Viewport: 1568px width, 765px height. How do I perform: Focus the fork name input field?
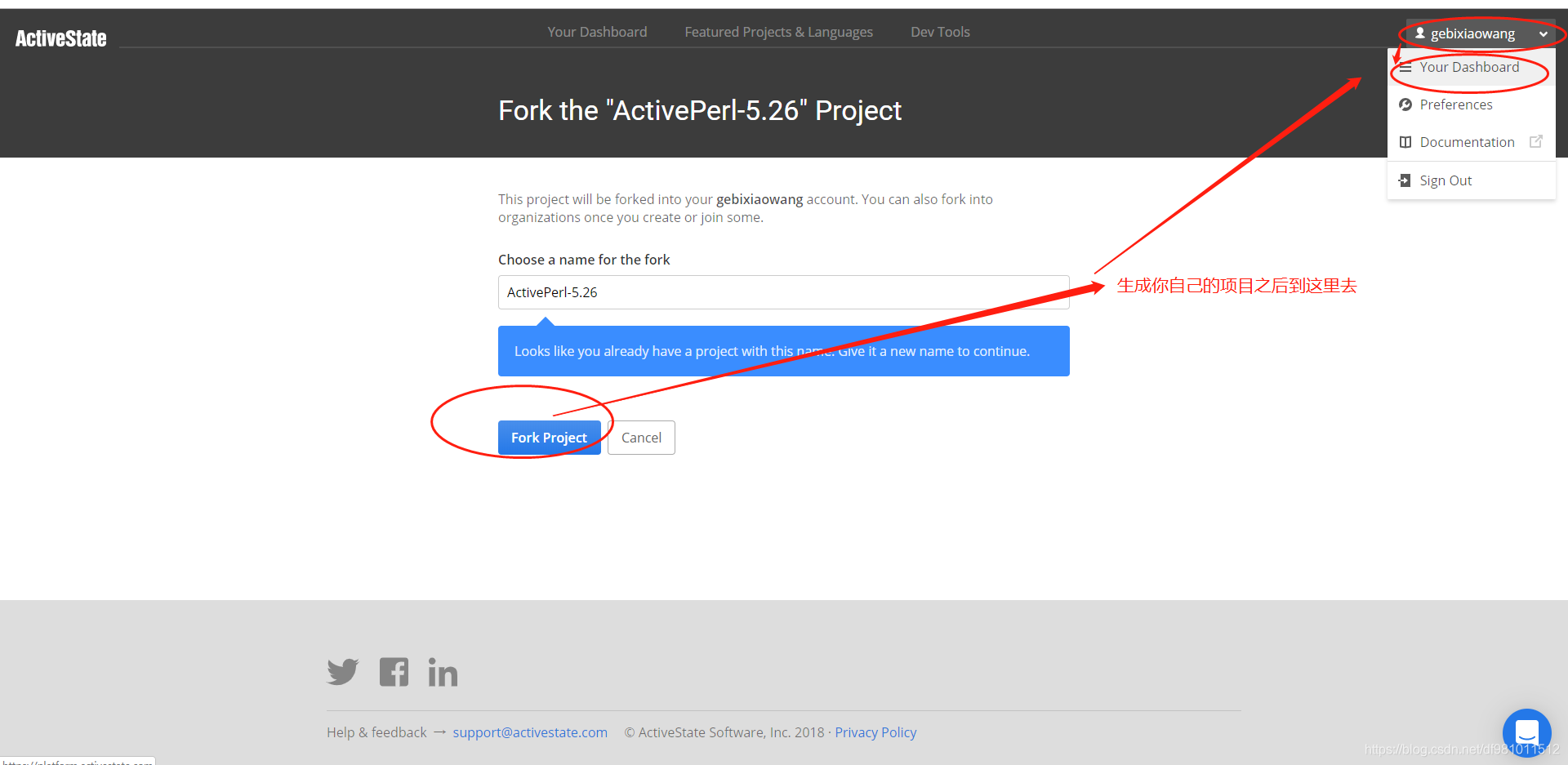pos(784,292)
